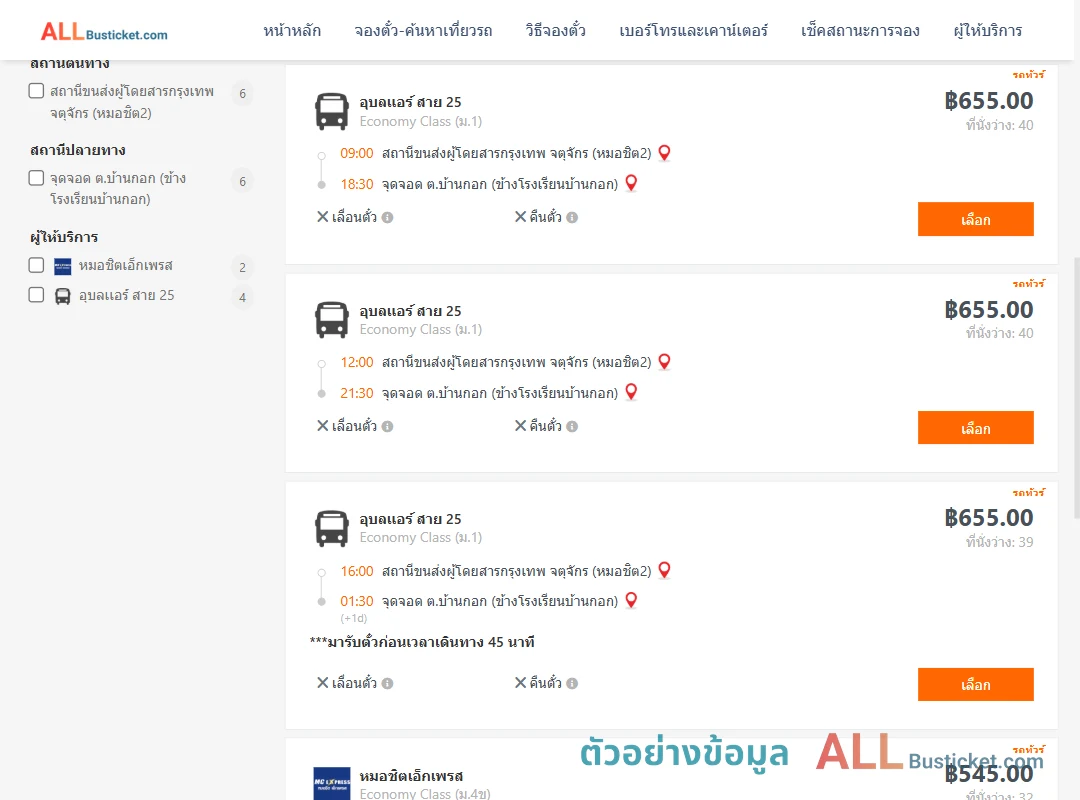Open map pin for 01:30 arrival stop
The width and height of the screenshot is (1080, 800).
pos(631,600)
